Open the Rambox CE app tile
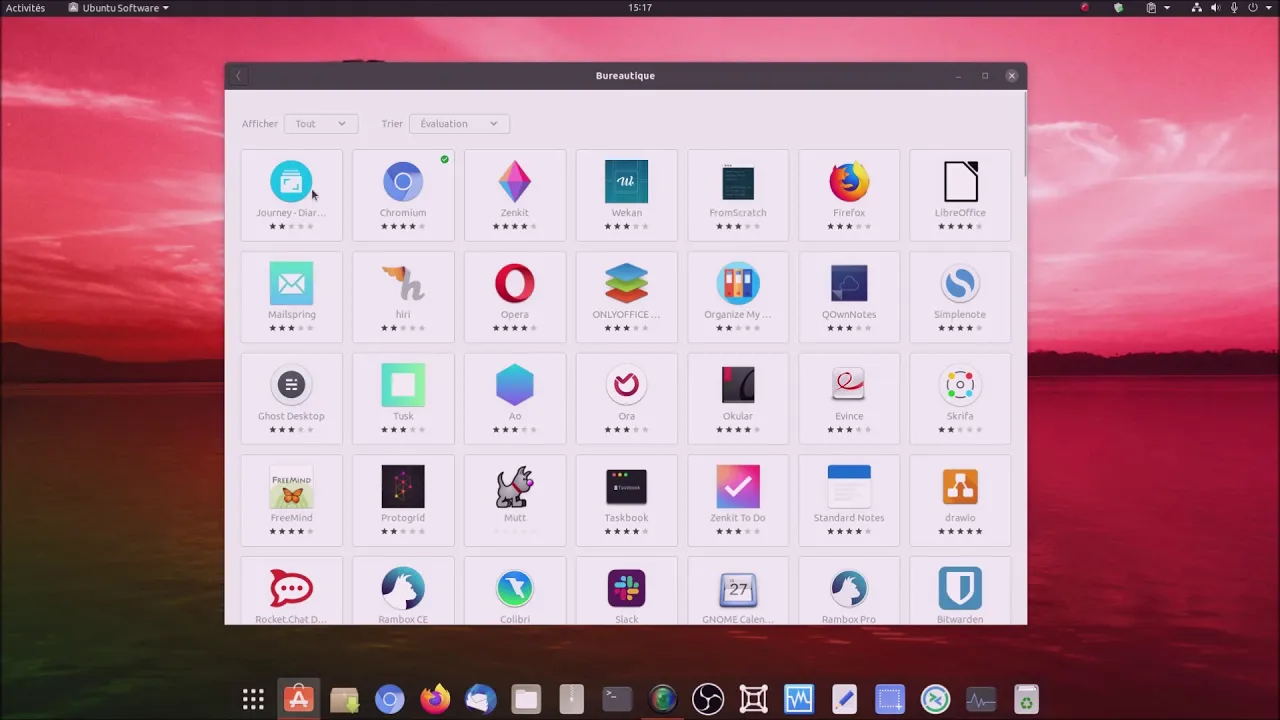 coord(403,591)
